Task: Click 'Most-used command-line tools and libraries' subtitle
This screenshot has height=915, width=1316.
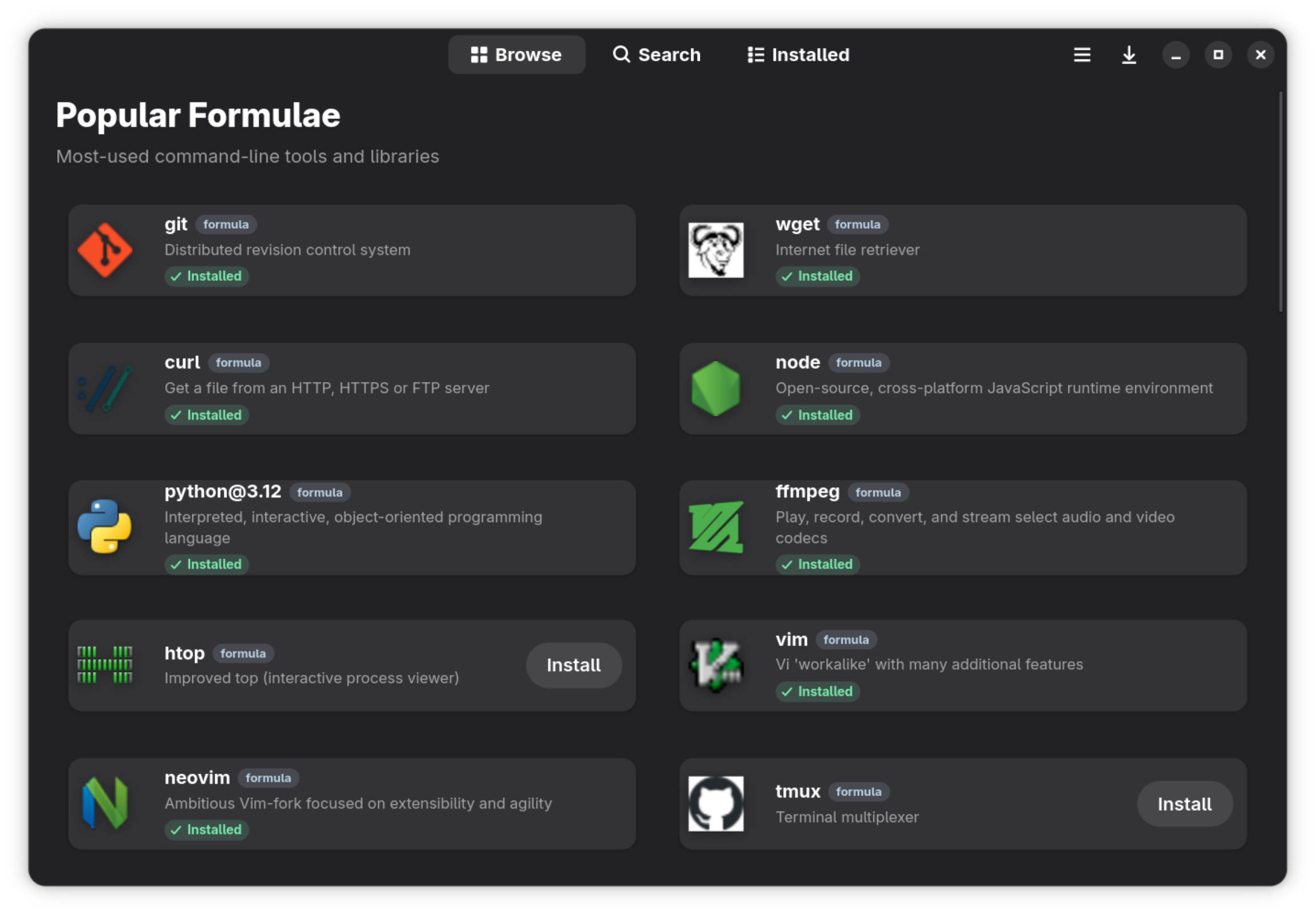Action: [247, 157]
